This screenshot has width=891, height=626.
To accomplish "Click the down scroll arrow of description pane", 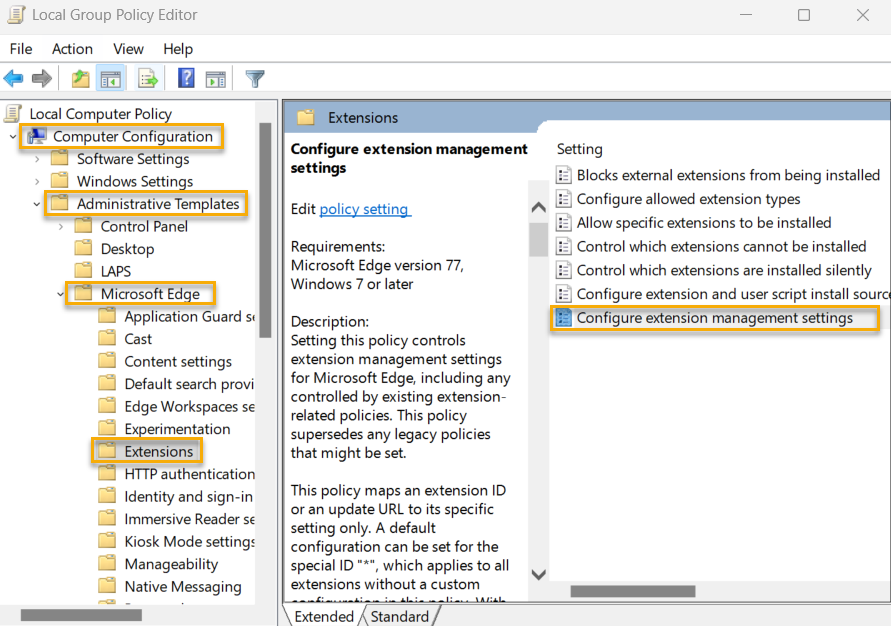I will [x=538, y=574].
